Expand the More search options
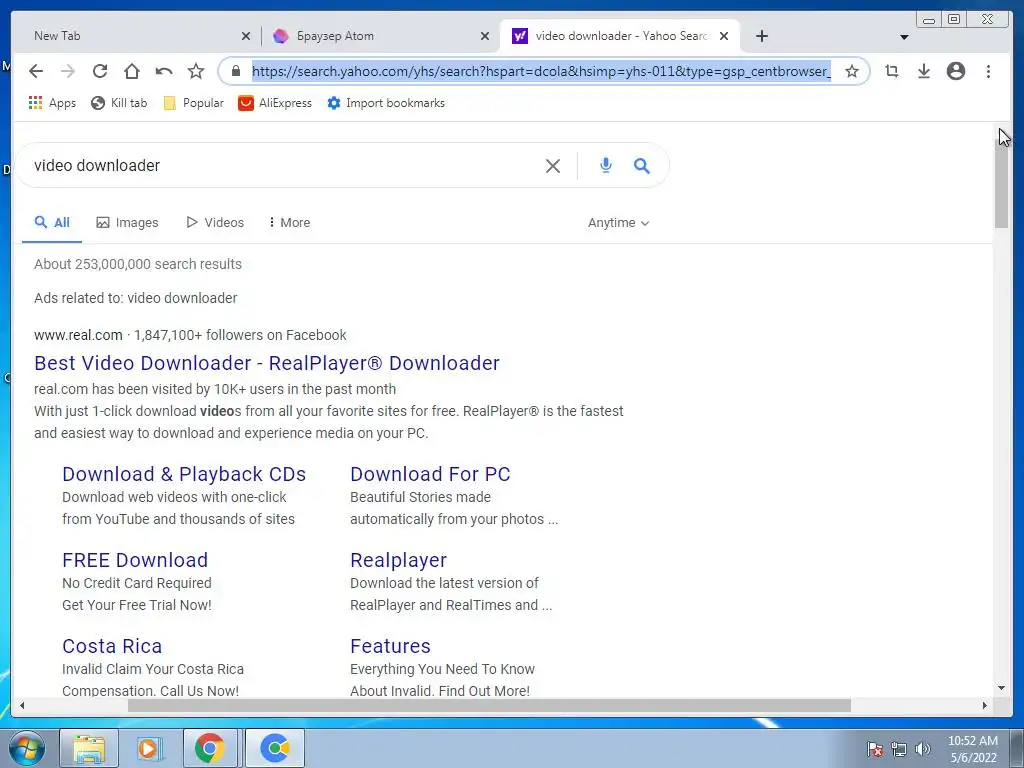 tap(289, 223)
